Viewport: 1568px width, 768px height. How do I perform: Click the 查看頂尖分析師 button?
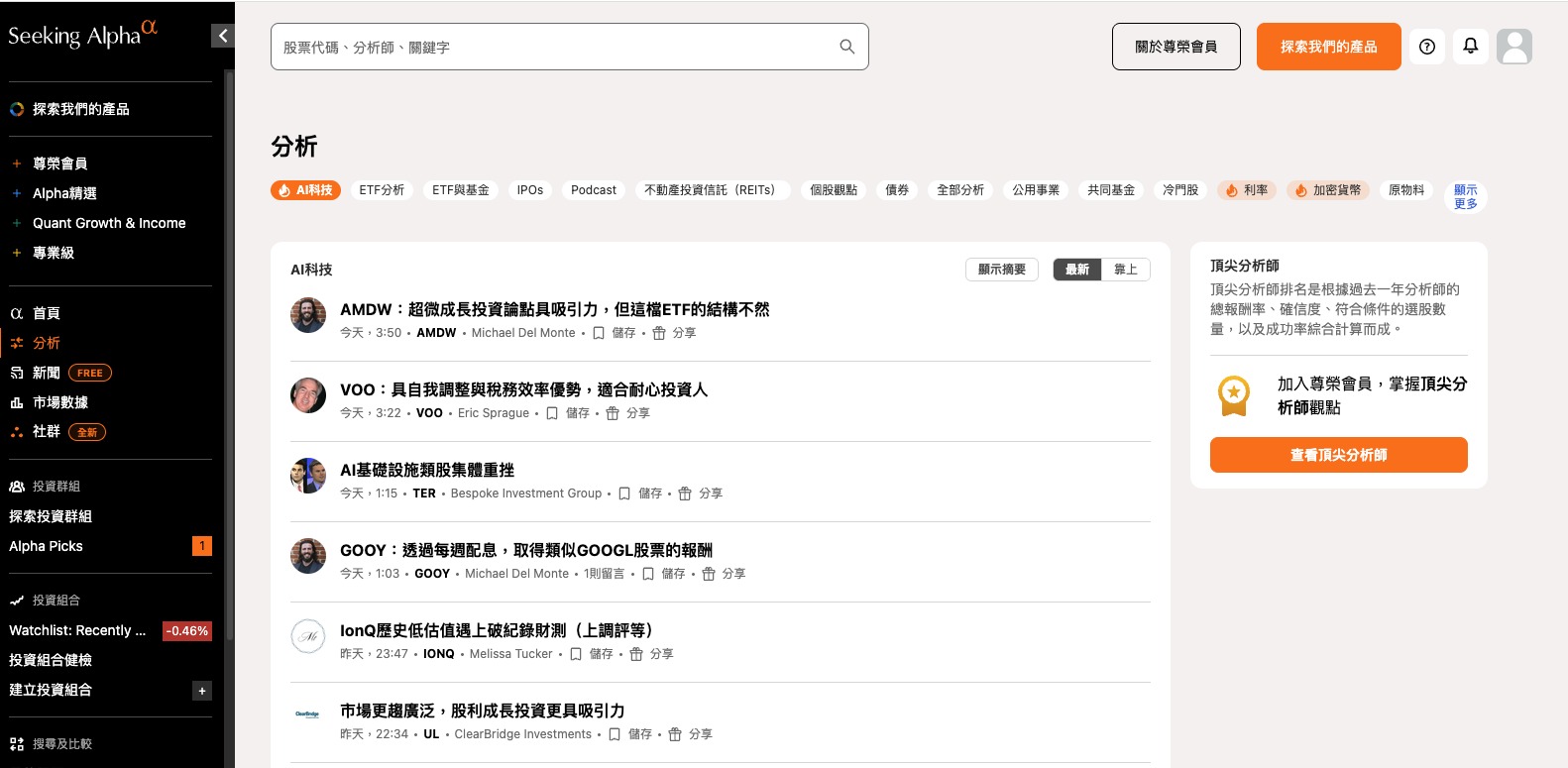tap(1339, 455)
